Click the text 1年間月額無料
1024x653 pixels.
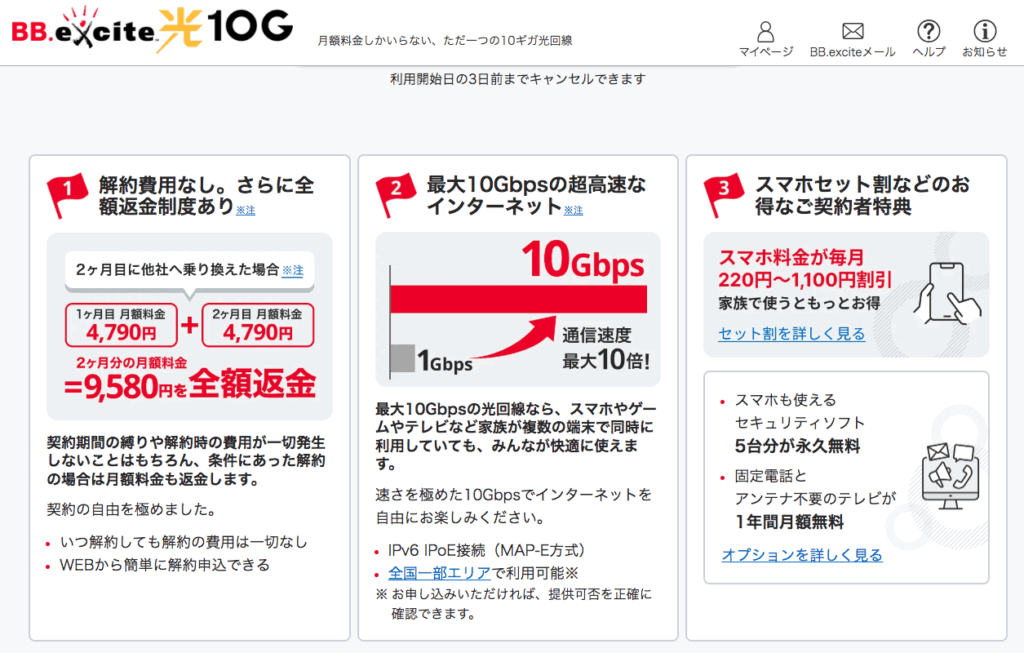(x=790, y=522)
